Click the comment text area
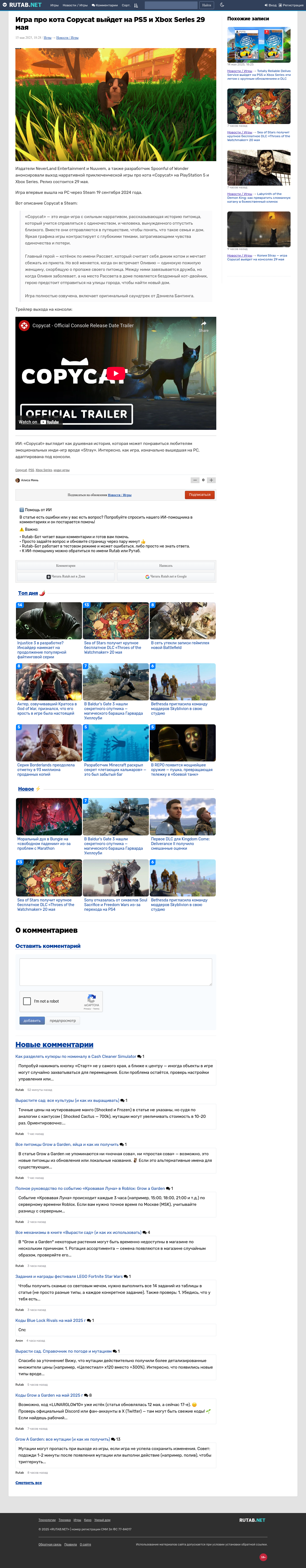 pyautogui.click(x=116, y=972)
